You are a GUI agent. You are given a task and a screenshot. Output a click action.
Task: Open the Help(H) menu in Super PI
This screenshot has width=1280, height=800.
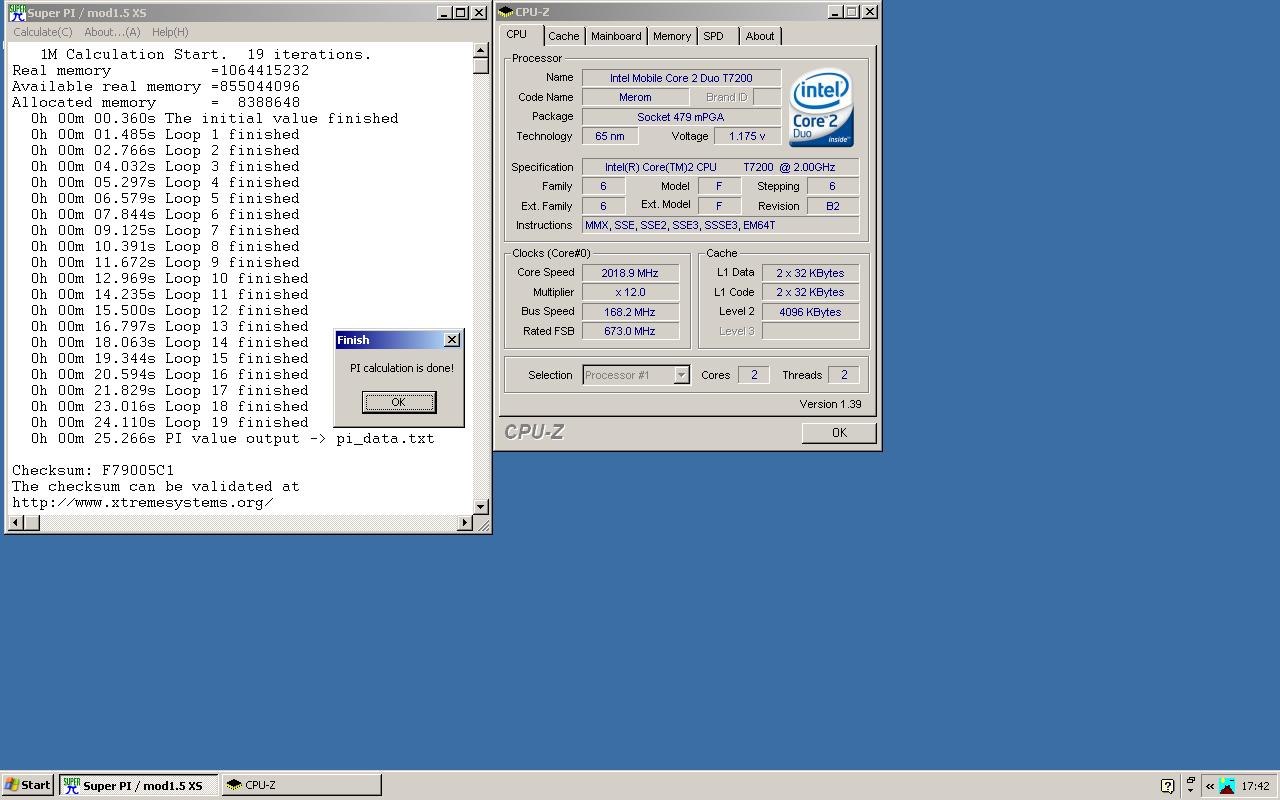pos(170,32)
